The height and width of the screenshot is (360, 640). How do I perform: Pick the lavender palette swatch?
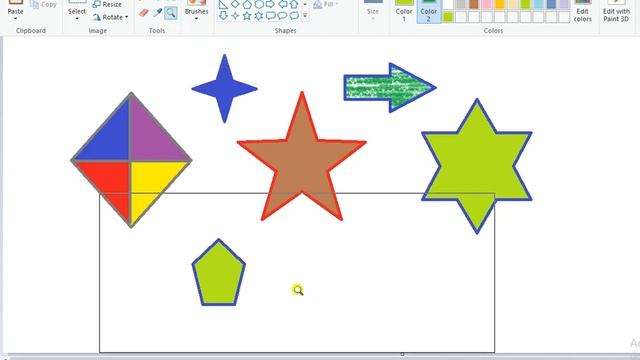click(564, 4)
